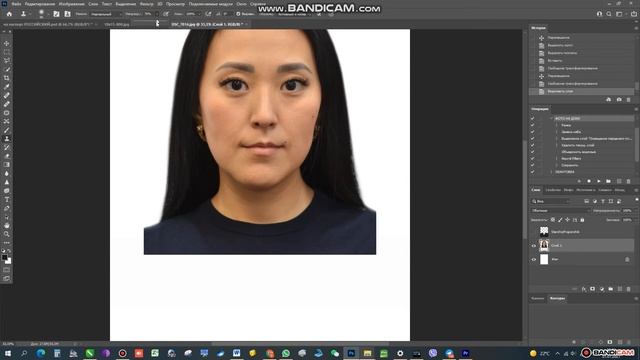Open the Изображение menu
This screenshot has width=640, height=360.
coord(71,4)
